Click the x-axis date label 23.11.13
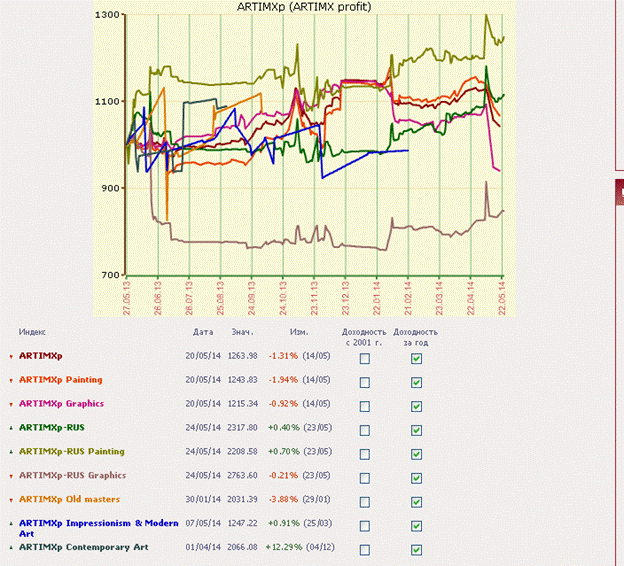 [x=314, y=298]
